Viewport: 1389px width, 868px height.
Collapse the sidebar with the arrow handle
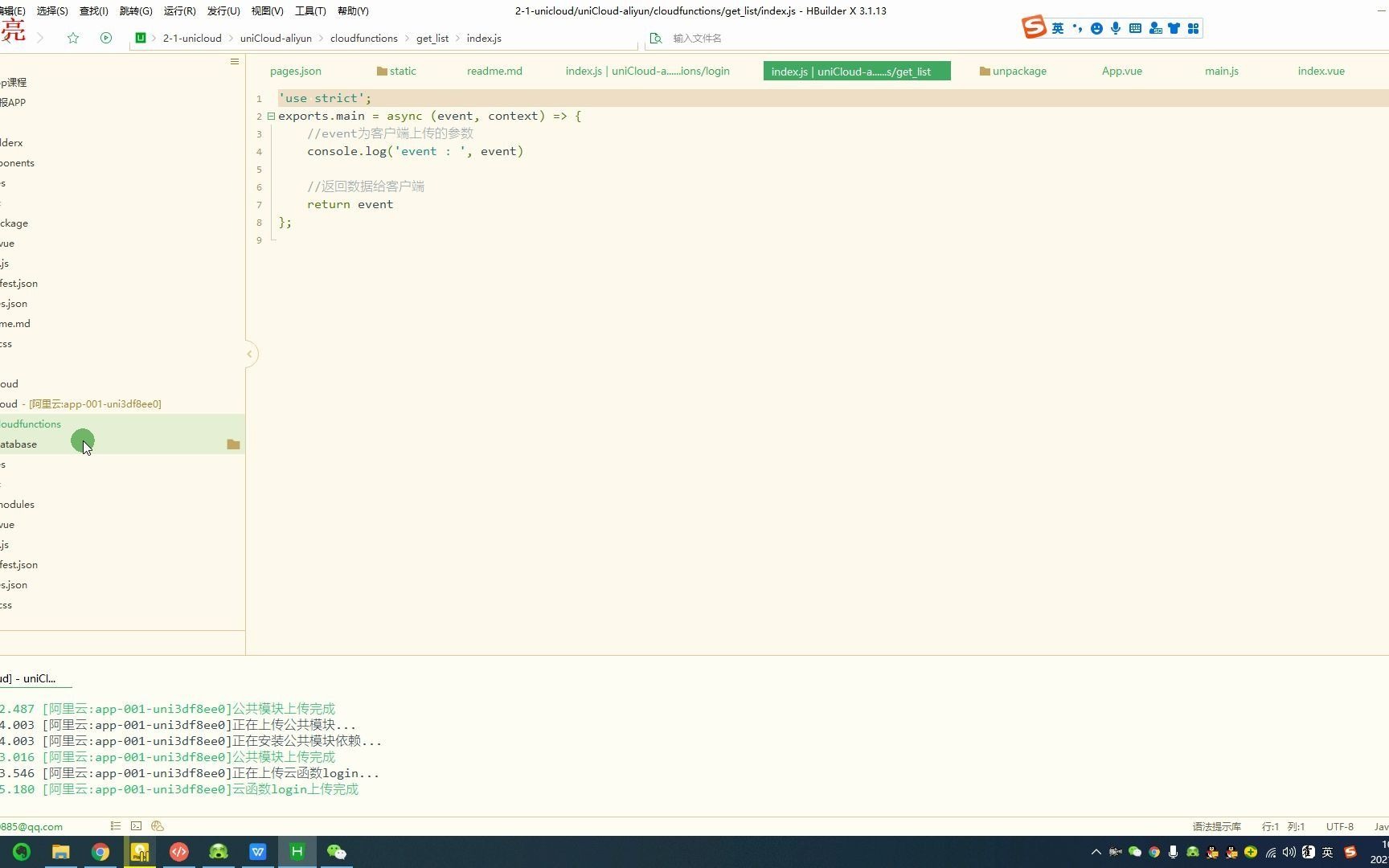(x=250, y=354)
